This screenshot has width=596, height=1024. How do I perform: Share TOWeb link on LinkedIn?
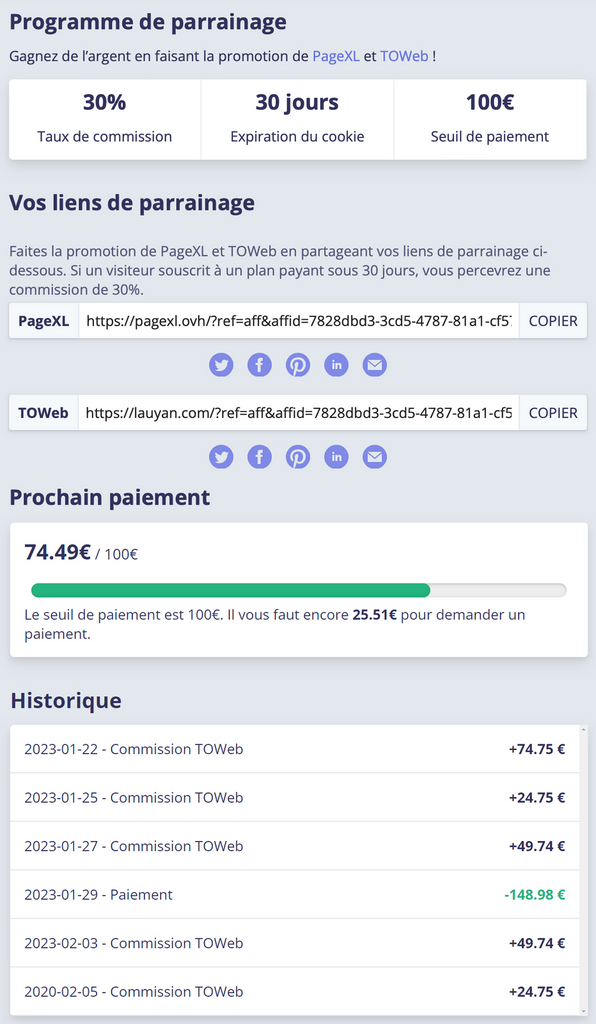336,457
